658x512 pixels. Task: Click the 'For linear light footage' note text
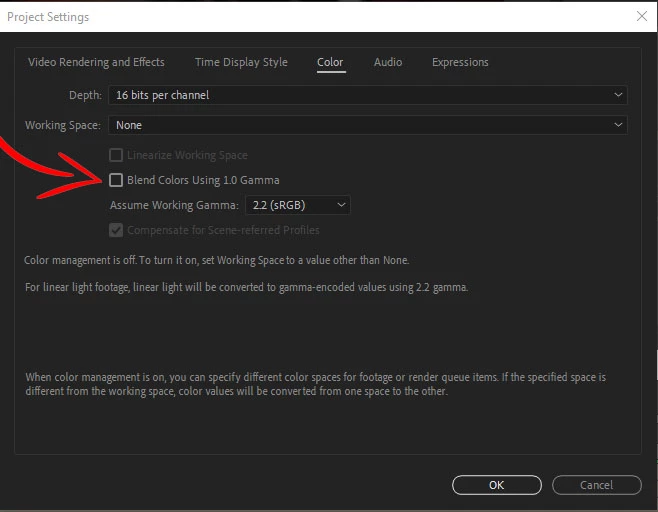(x=246, y=287)
